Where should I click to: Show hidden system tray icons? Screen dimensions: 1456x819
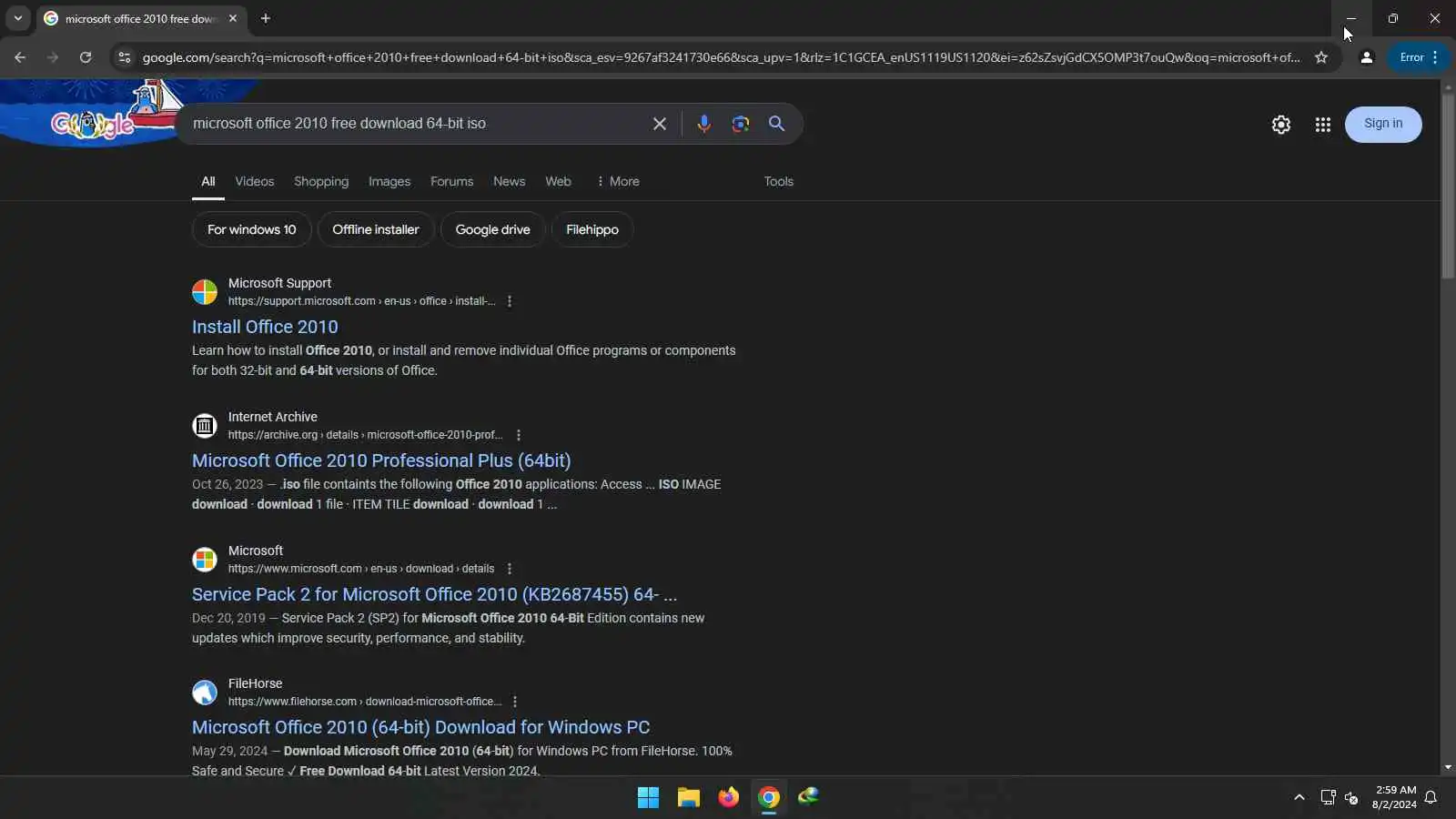pos(1299,798)
